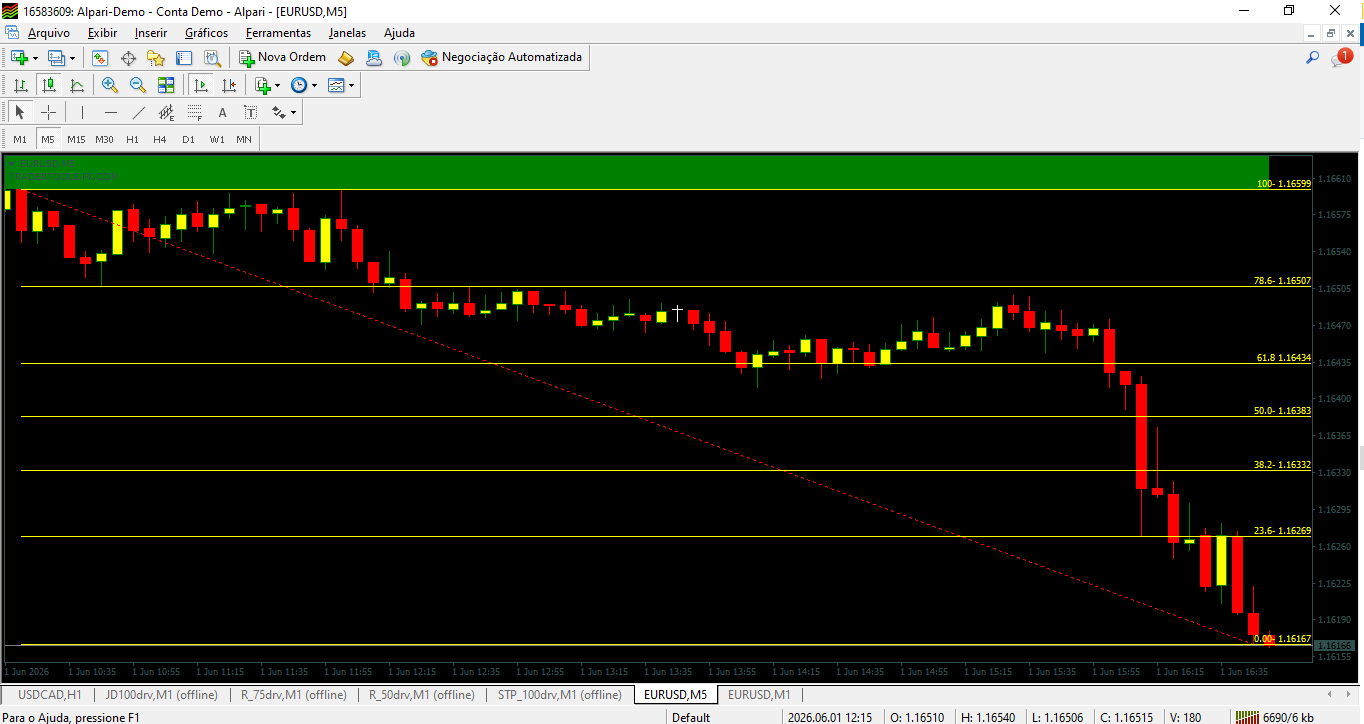Image resolution: width=1364 pixels, height=724 pixels.
Task: Show the Navigator panel (folder with star)
Action: 156,58
